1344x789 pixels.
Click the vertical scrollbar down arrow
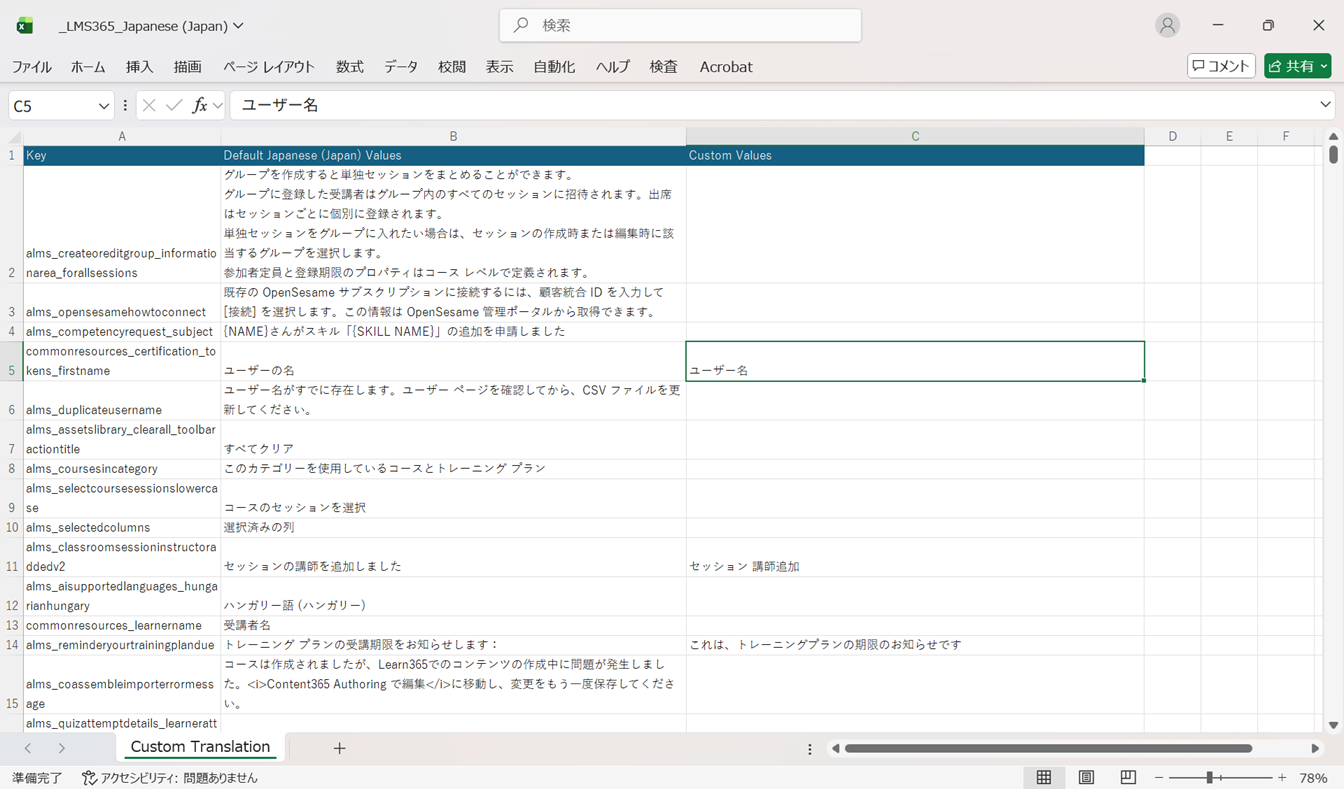(1333, 725)
